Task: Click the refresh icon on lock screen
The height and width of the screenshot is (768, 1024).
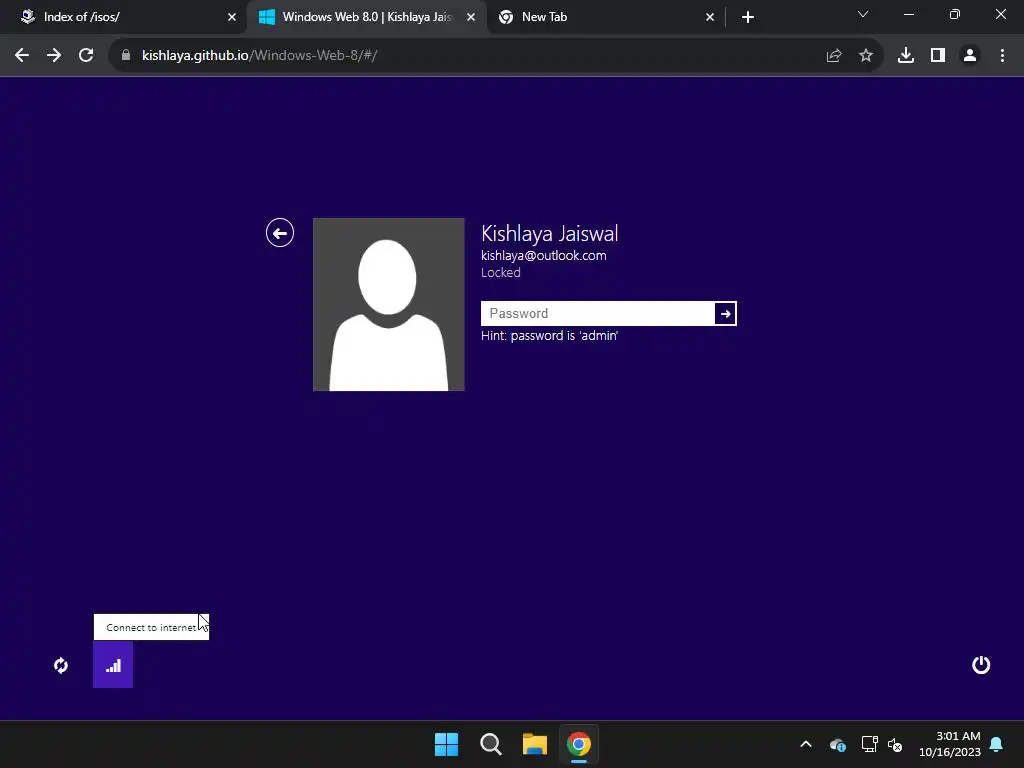Action: (x=61, y=665)
